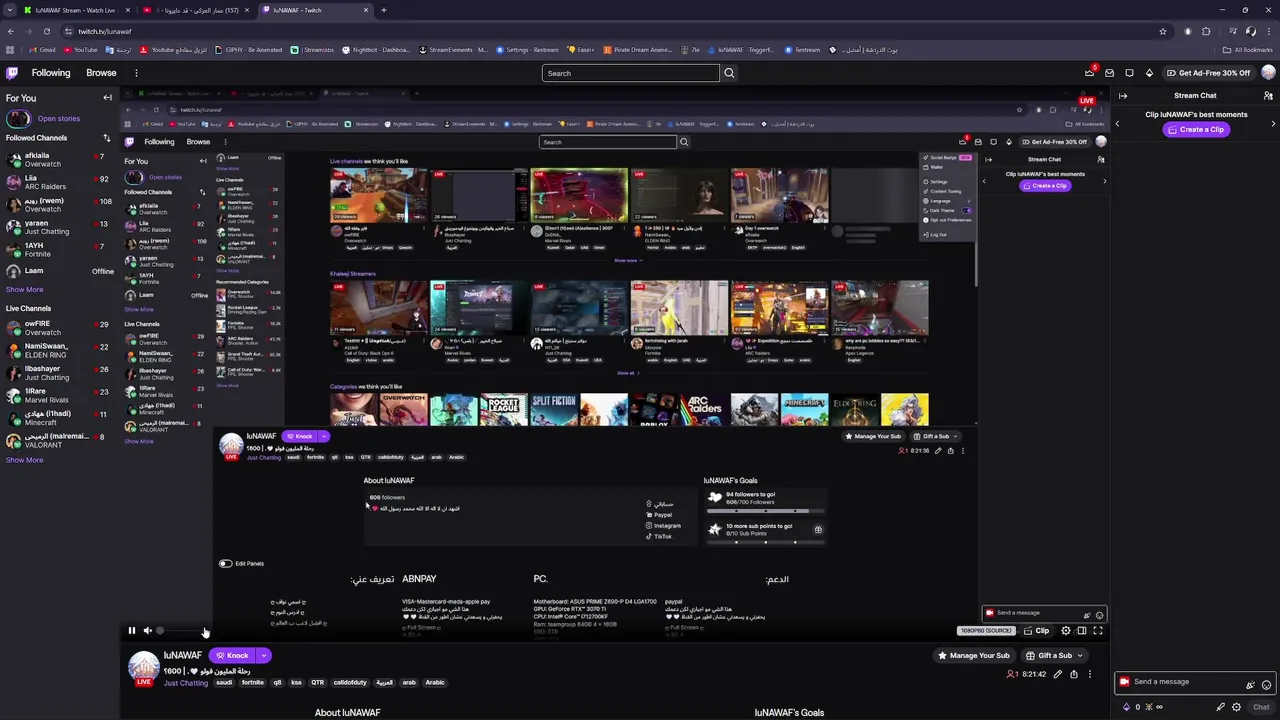Click the chat celebration party icon

(x=1250, y=685)
